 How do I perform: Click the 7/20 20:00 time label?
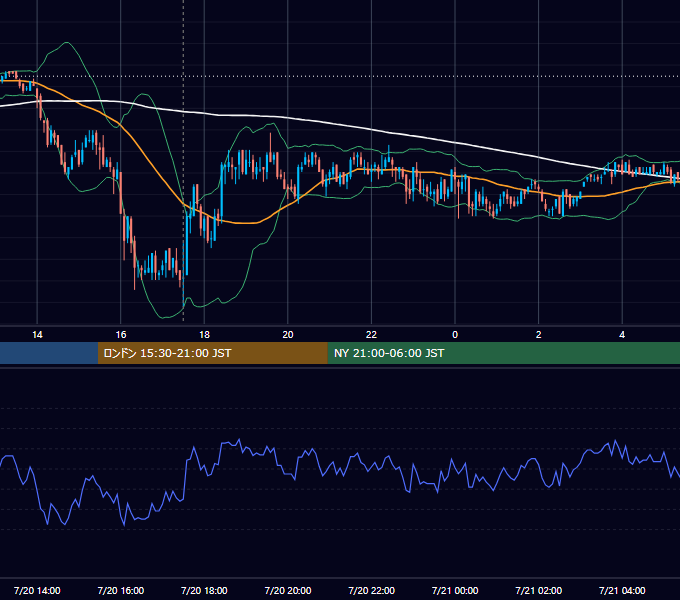click(288, 590)
